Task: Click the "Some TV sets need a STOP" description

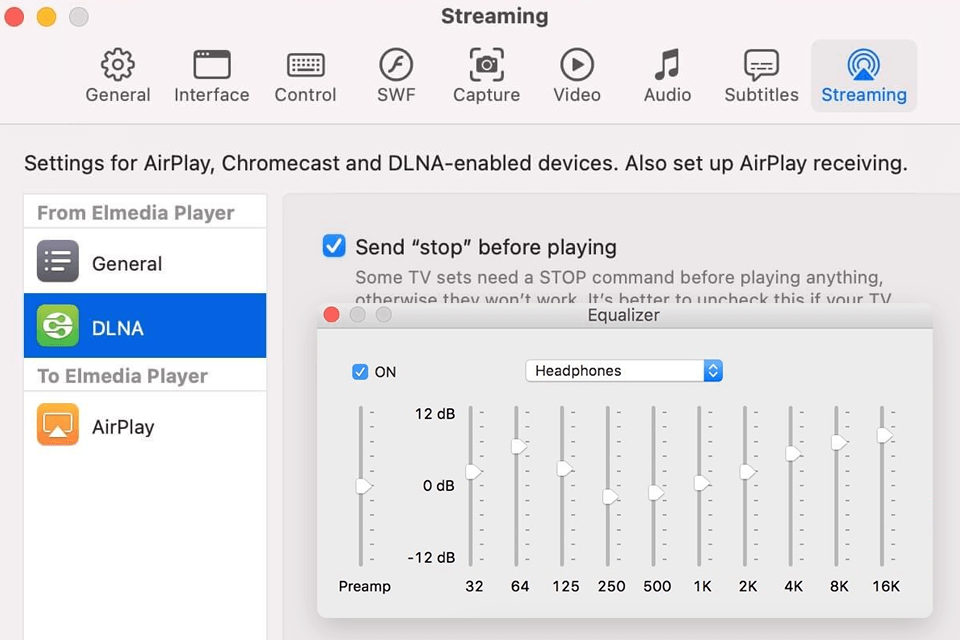Action: pos(623,288)
